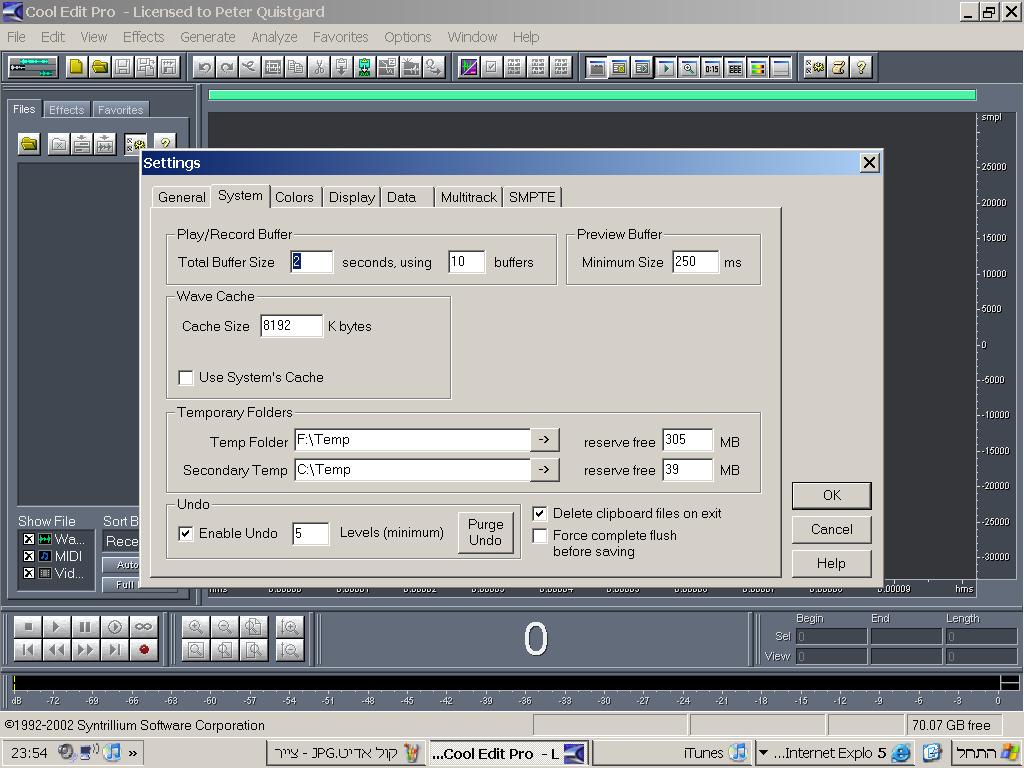Open the Display tab in Settings

coord(351,197)
